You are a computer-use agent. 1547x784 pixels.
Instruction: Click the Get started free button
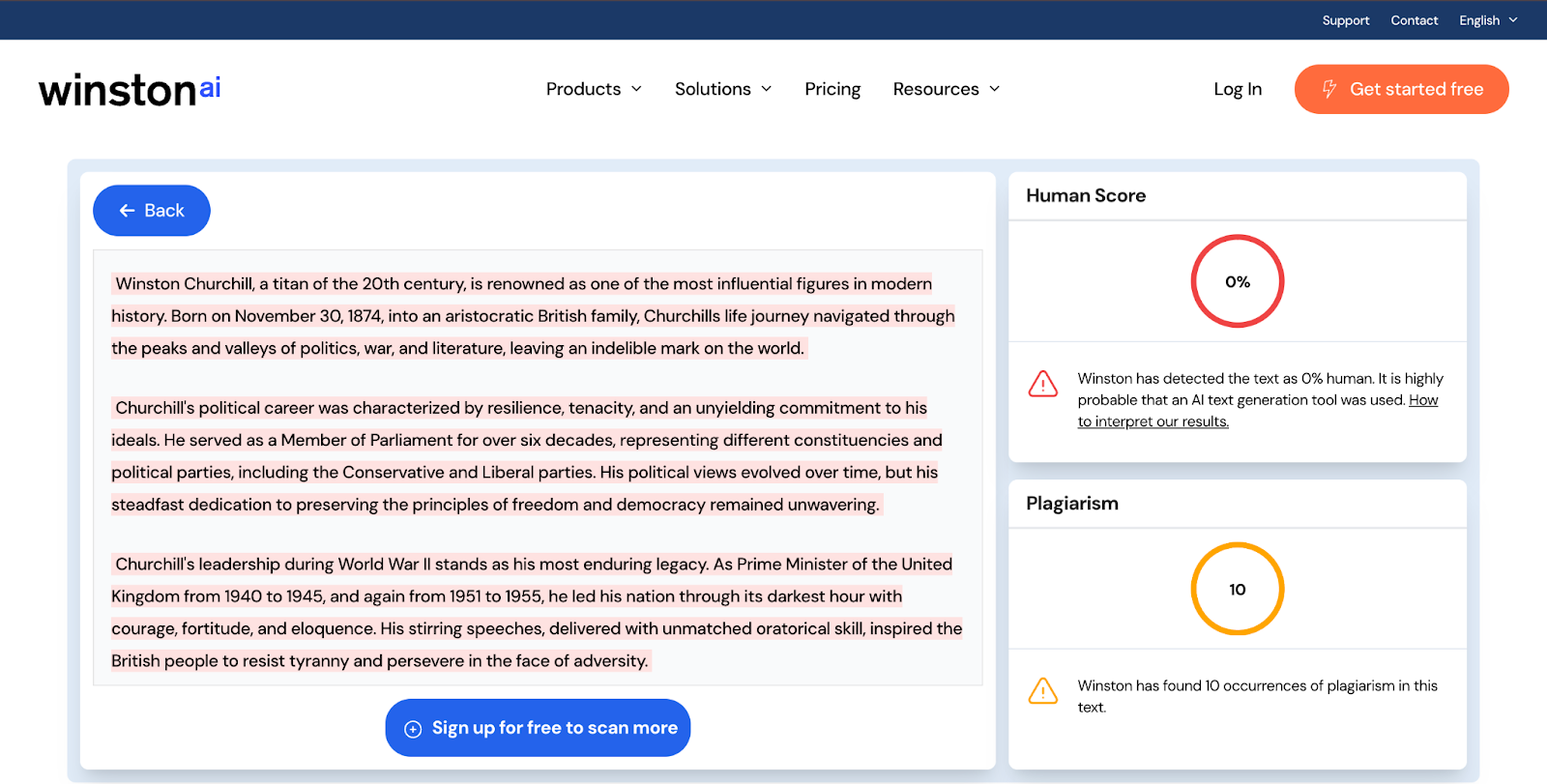pyautogui.click(x=1402, y=89)
